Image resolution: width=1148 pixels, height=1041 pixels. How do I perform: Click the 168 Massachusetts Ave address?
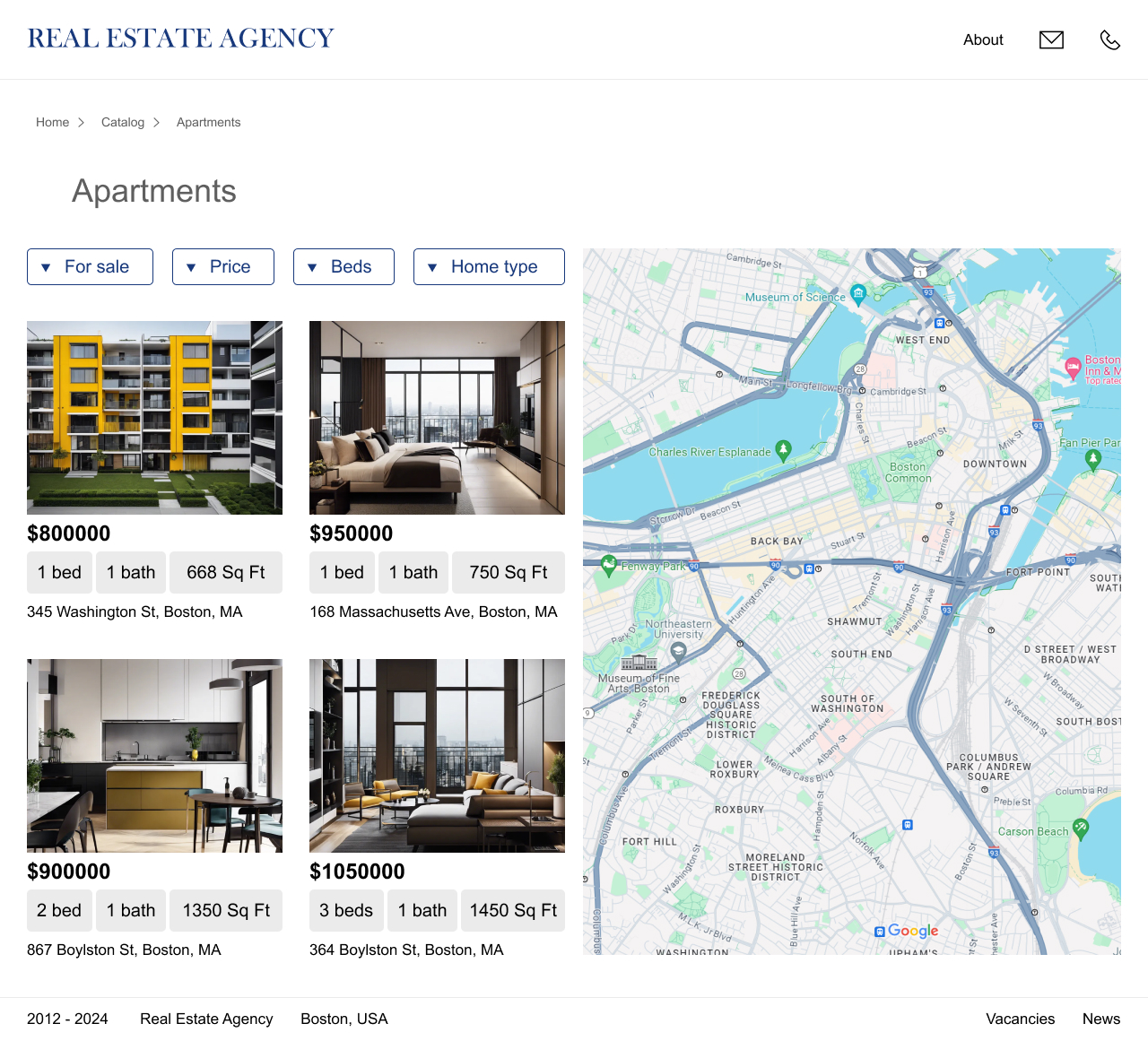coord(433,612)
